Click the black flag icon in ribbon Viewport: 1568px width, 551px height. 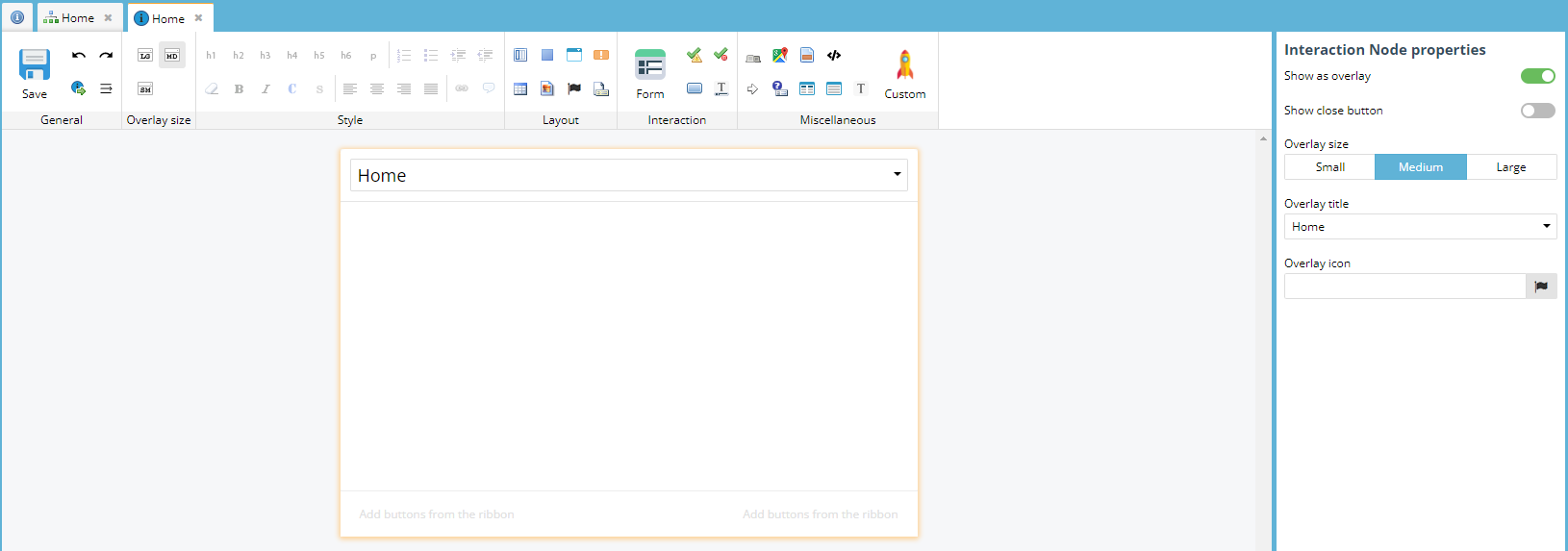point(574,89)
